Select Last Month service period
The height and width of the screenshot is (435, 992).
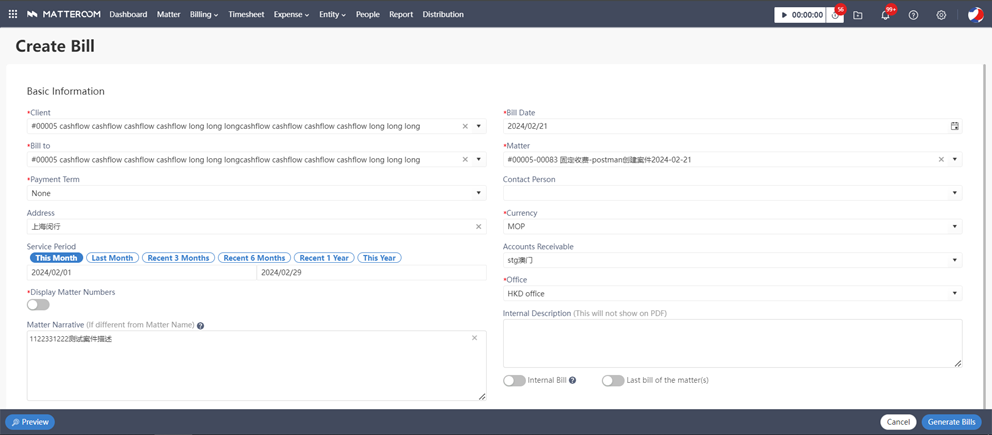[x=111, y=258]
